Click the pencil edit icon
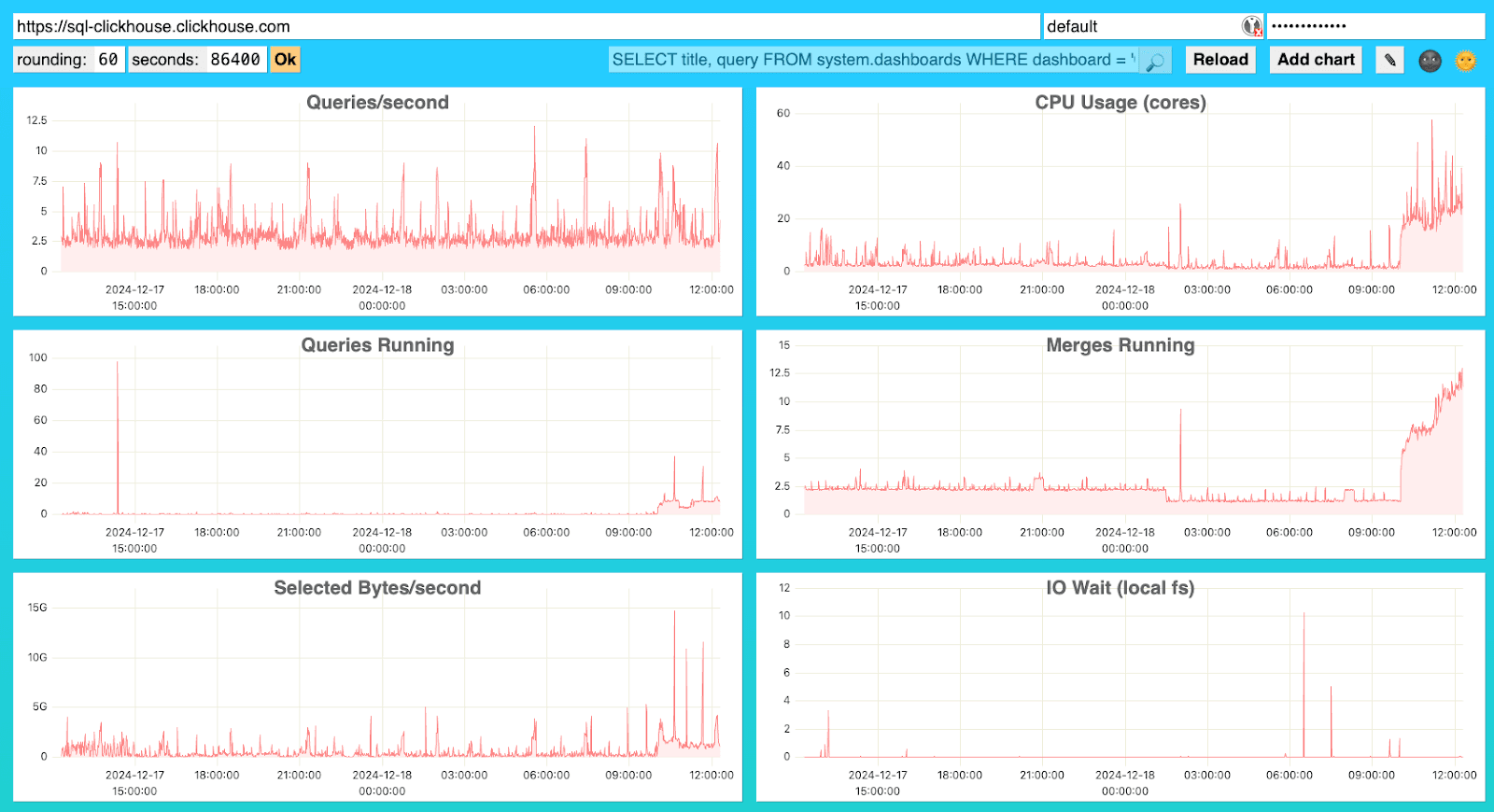Viewport: 1494px width, 812px height. coord(1389,61)
